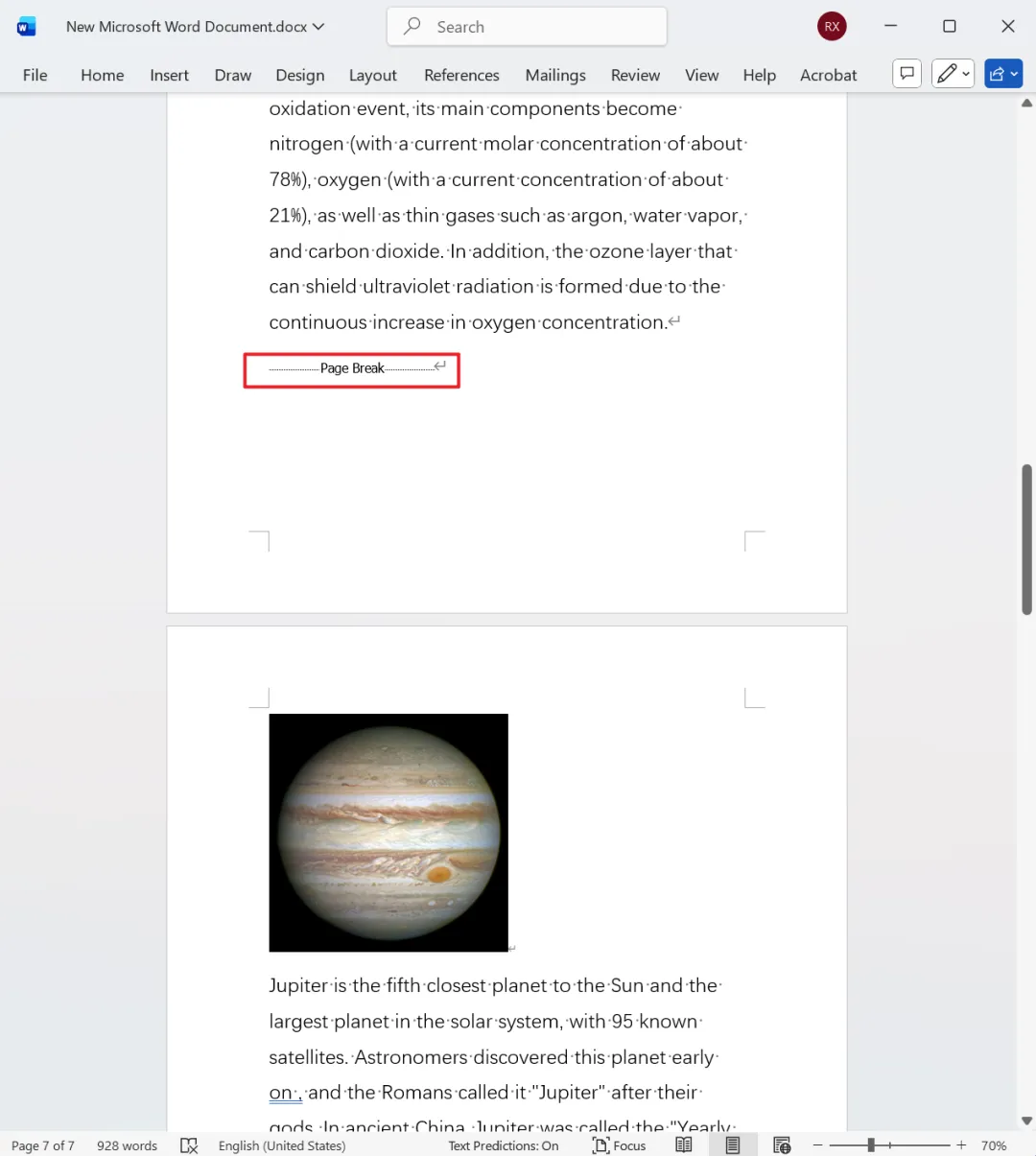Viewport: 1036px width, 1156px height.
Task: Click the 70% zoom level
Action: (994, 1145)
